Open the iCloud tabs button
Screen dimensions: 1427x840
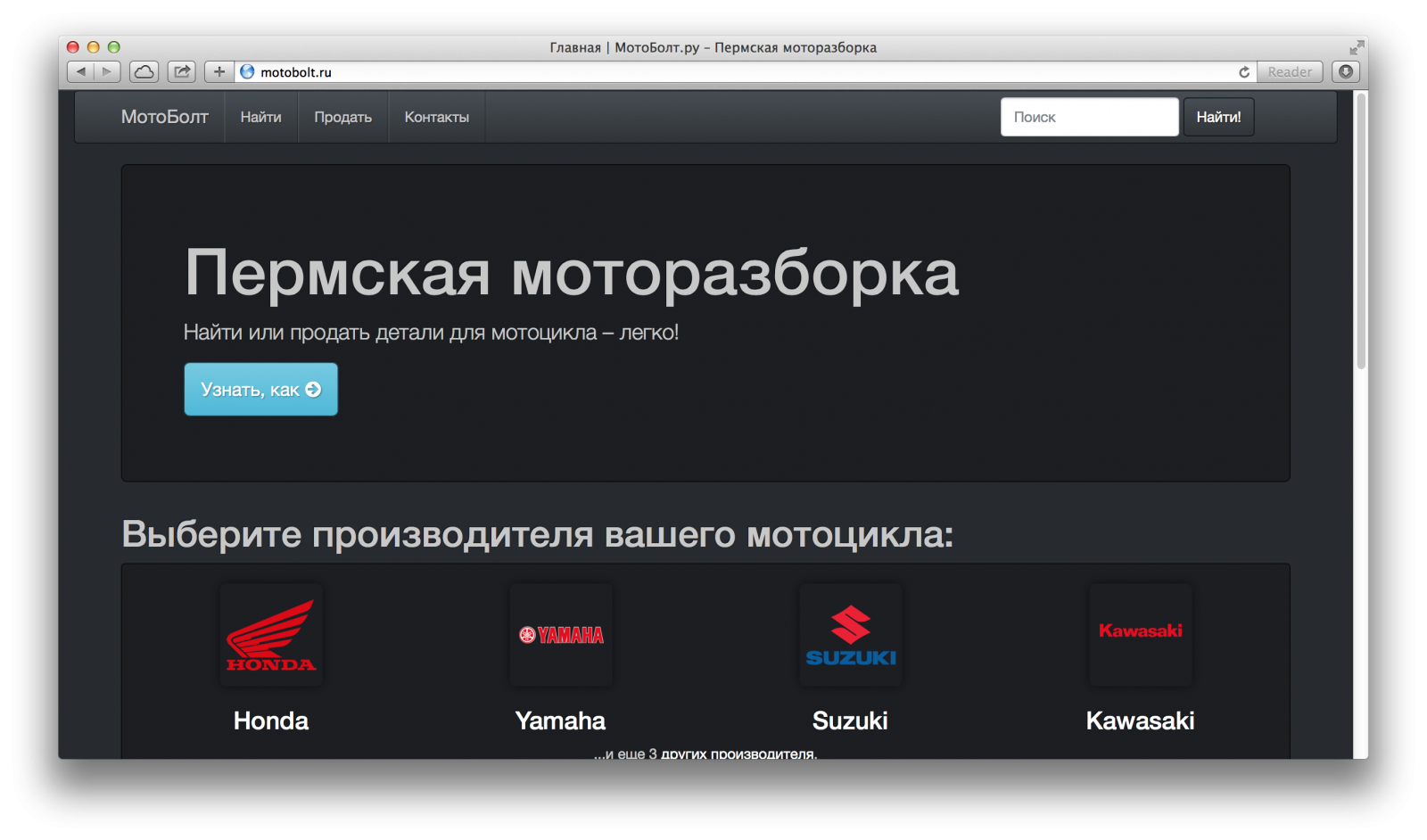tap(144, 71)
